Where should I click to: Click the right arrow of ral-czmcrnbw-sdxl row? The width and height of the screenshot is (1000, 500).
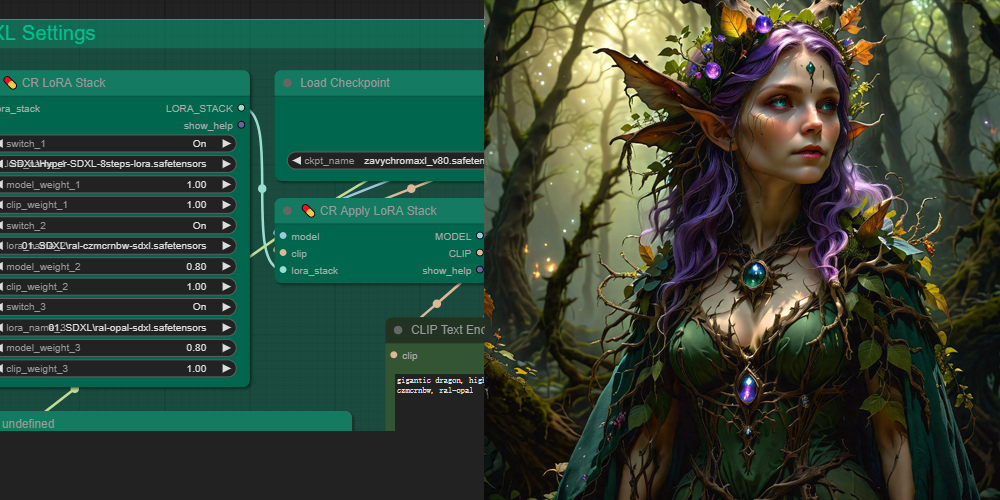pyautogui.click(x=226, y=246)
